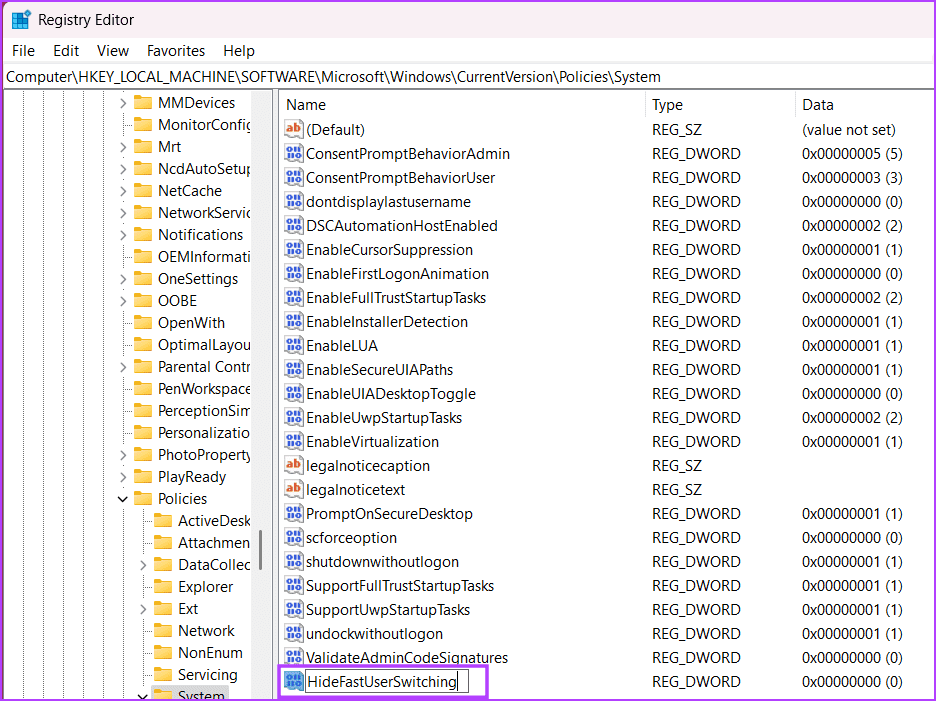Click the SupportFullTrustStartupTasks DWORD icon
Screen dimensions: 936x701
tap(293, 585)
